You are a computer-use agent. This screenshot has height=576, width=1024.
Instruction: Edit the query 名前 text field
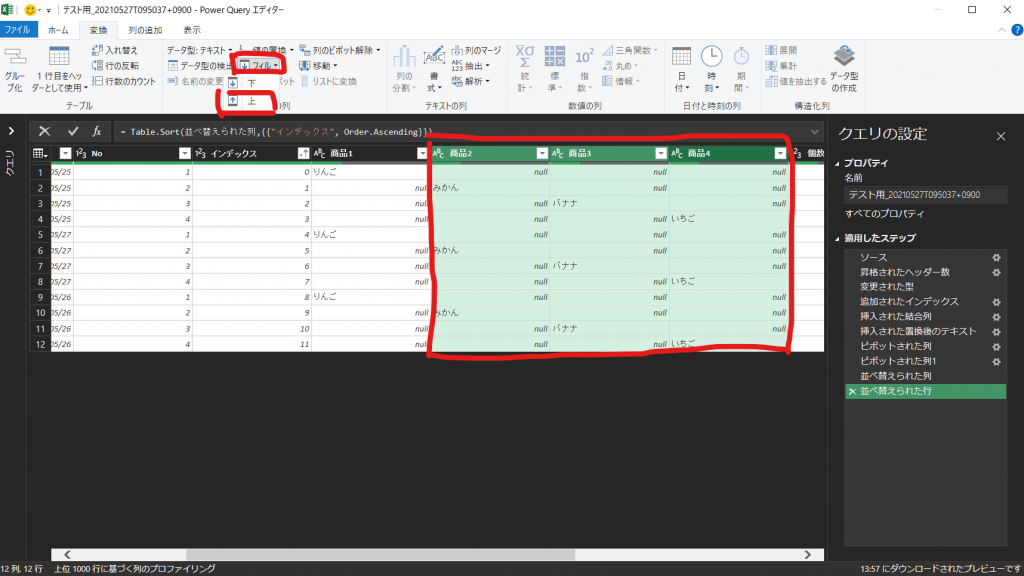(921, 196)
